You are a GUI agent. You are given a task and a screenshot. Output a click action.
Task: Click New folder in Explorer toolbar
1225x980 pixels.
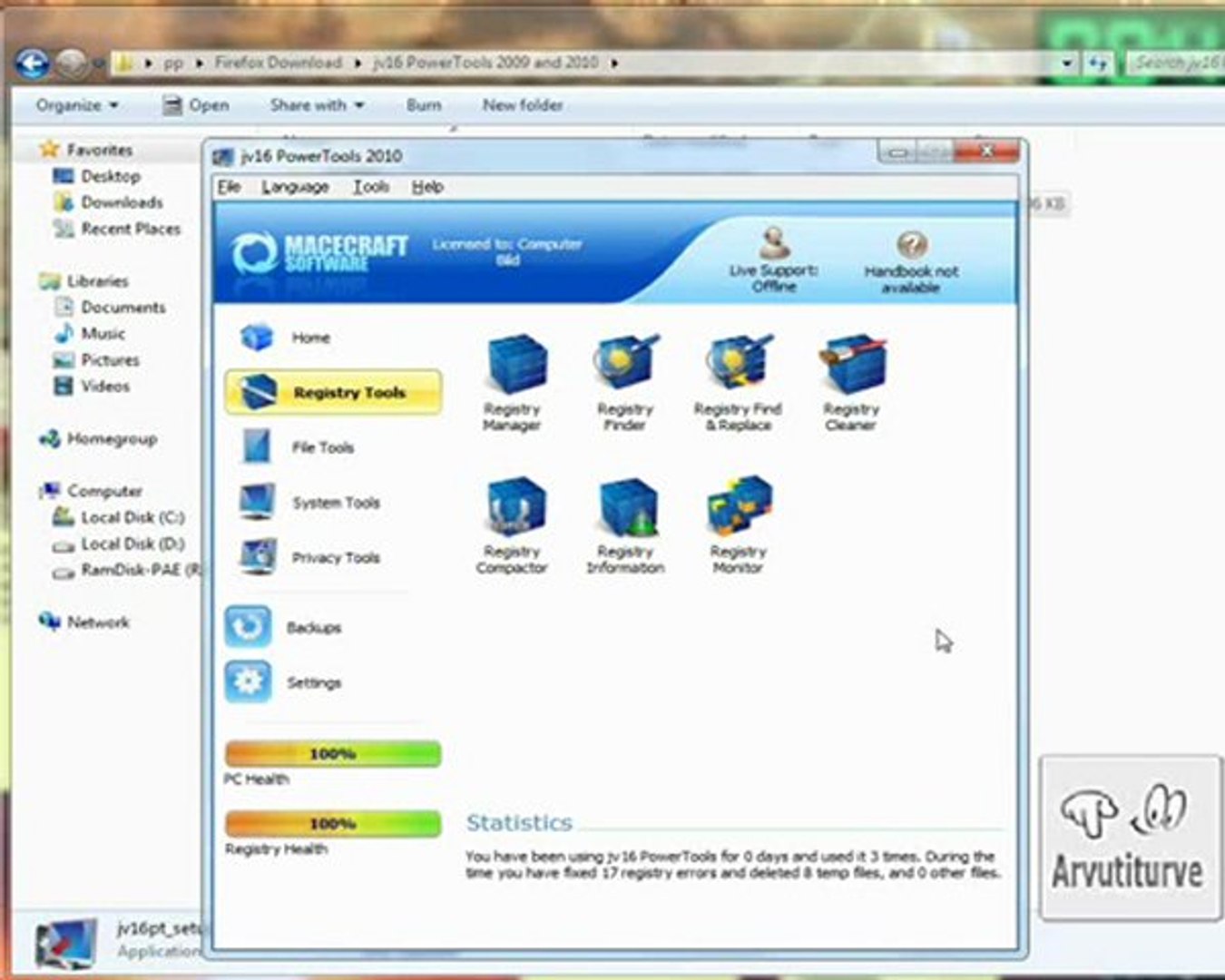[x=523, y=105]
